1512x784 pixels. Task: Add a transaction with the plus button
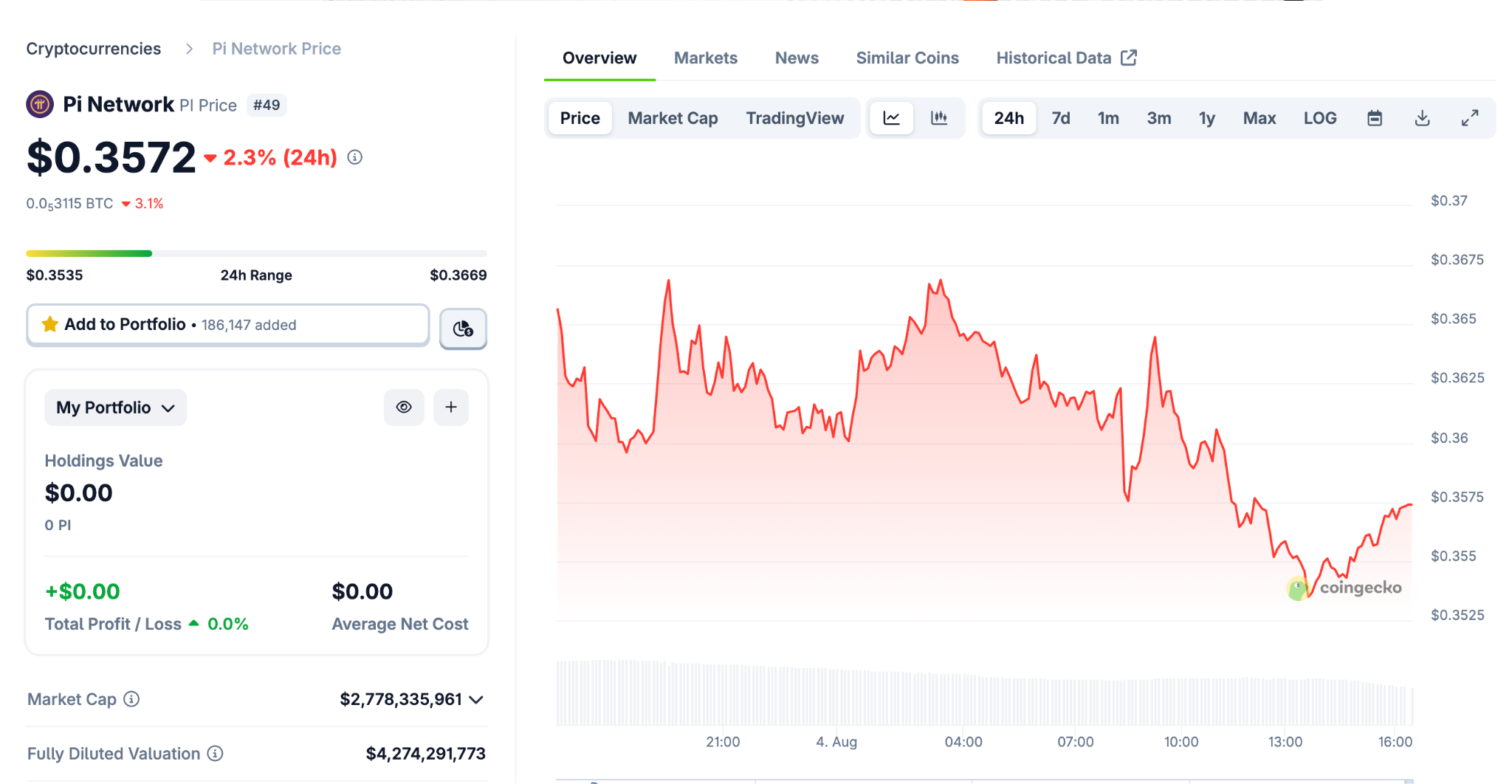tap(451, 407)
